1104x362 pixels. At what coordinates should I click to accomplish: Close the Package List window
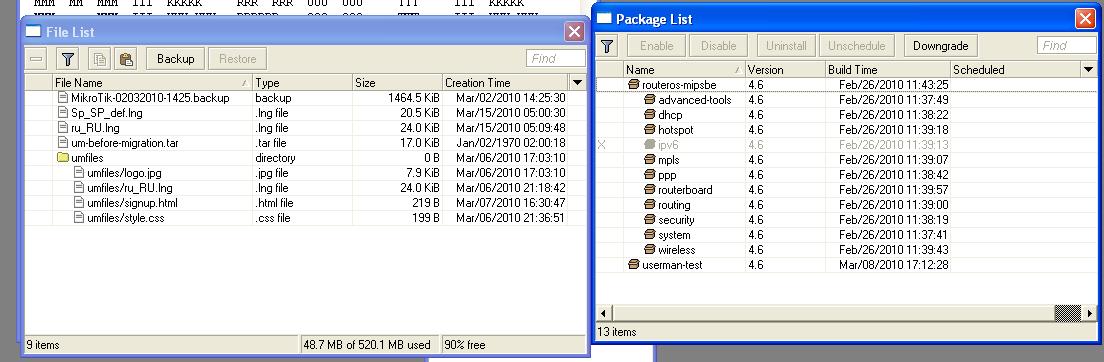click(1085, 19)
